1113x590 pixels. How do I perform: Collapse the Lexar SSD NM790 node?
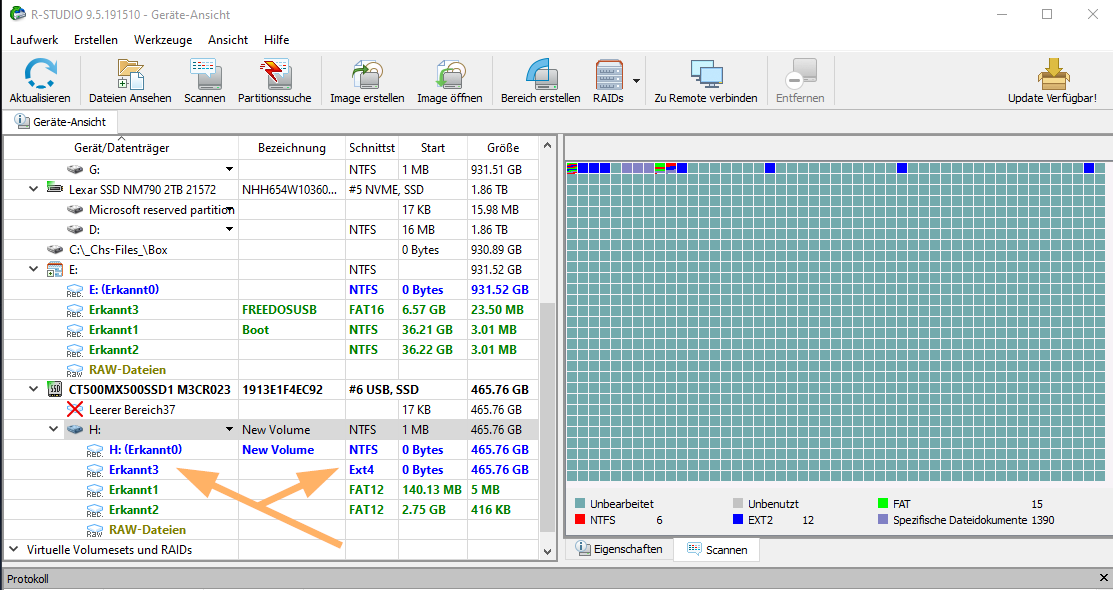click(x=33, y=190)
